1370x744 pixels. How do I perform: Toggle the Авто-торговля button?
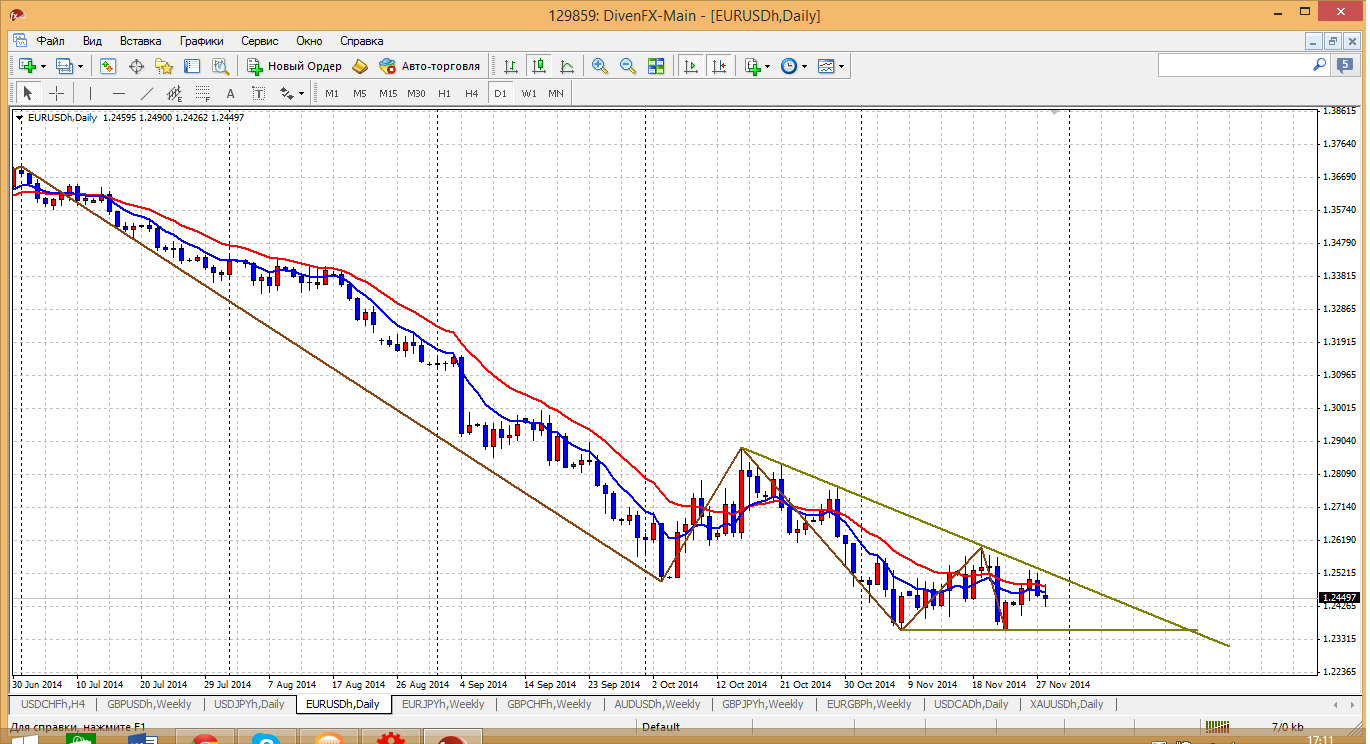point(430,66)
